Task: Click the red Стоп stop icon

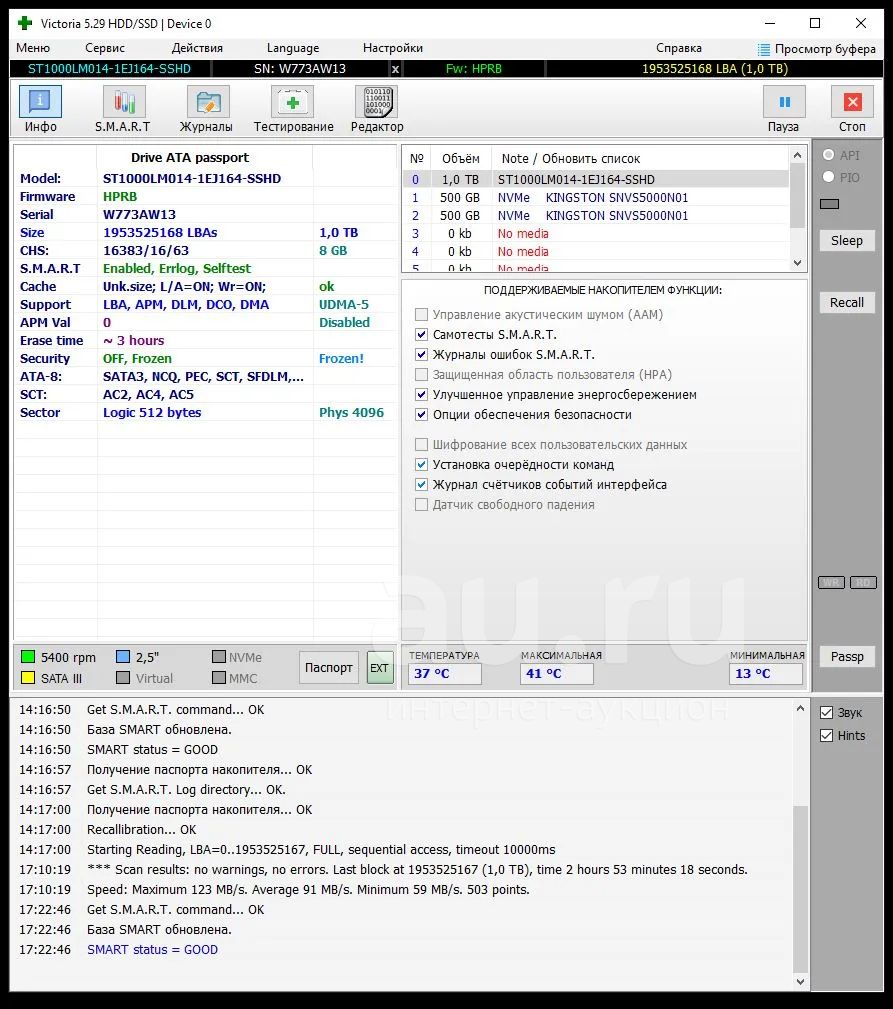Action: coord(852,102)
